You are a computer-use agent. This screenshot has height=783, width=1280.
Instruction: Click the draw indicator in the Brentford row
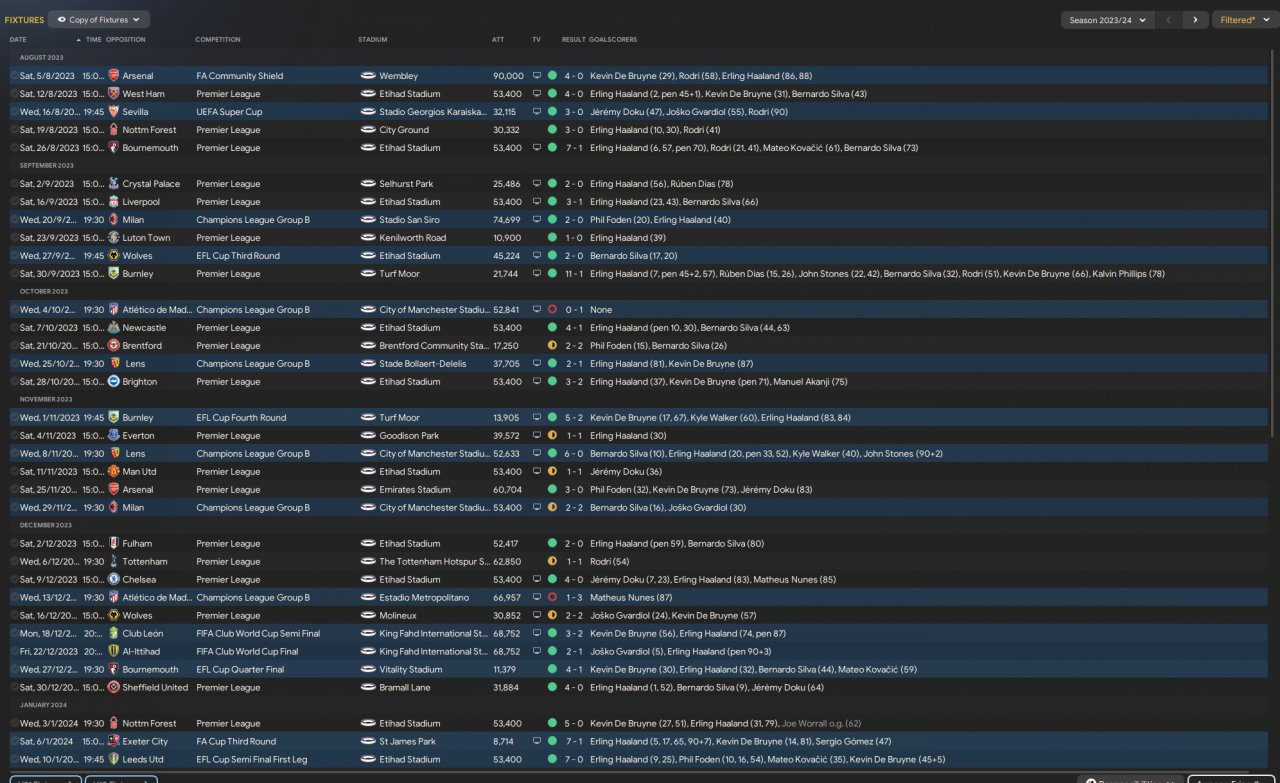552,346
